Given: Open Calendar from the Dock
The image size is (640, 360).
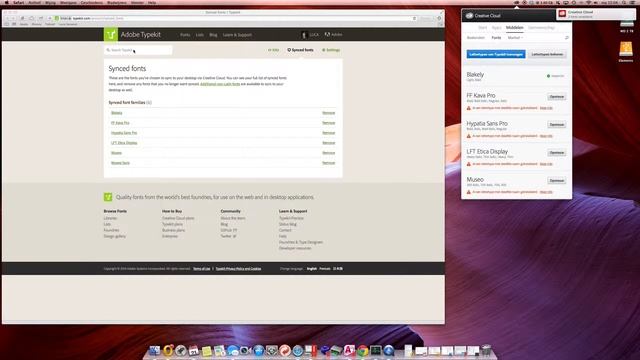Looking at the screenshot, I should [x=194, y=350].
